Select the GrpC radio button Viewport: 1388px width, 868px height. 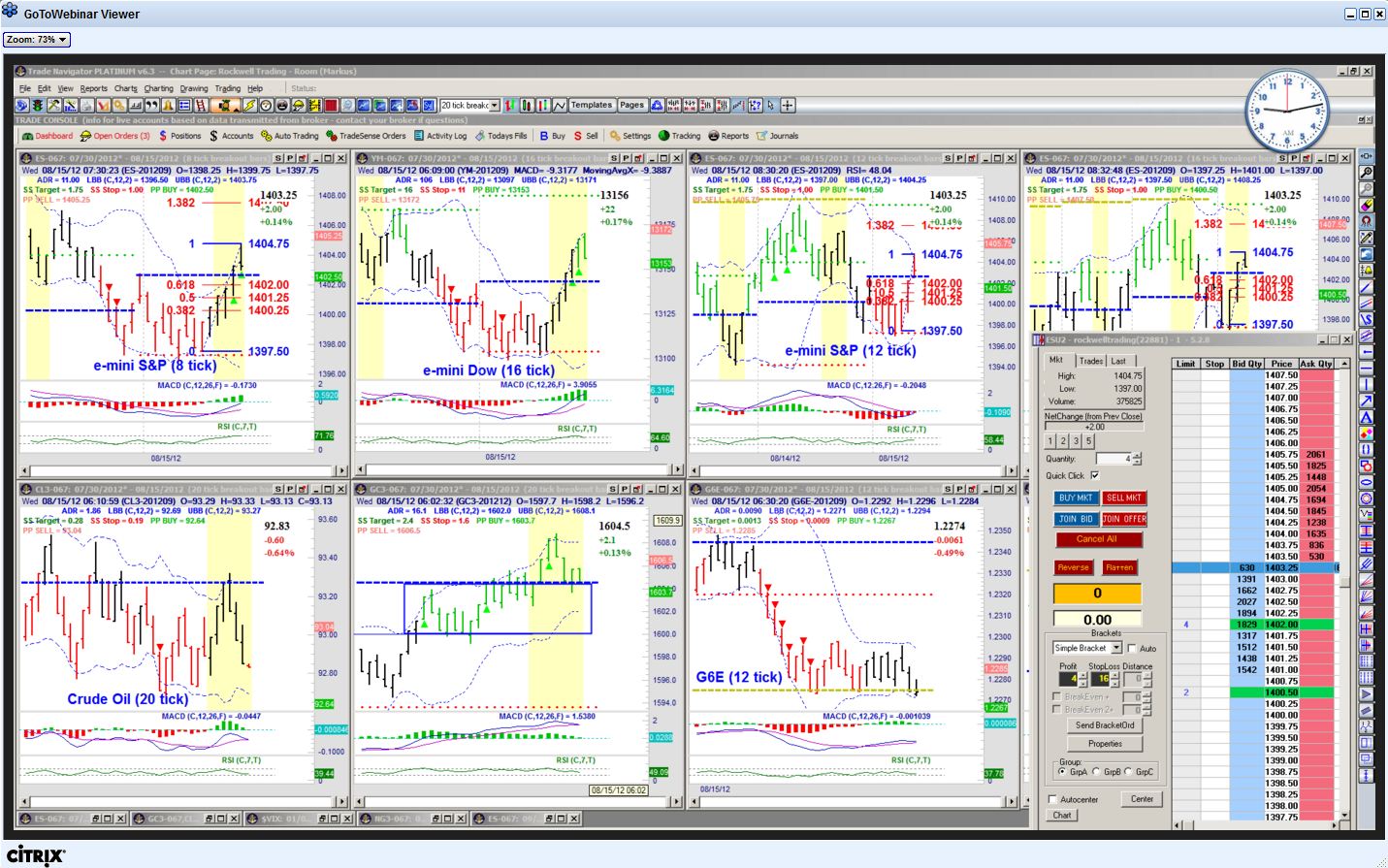click(1128, 772)
